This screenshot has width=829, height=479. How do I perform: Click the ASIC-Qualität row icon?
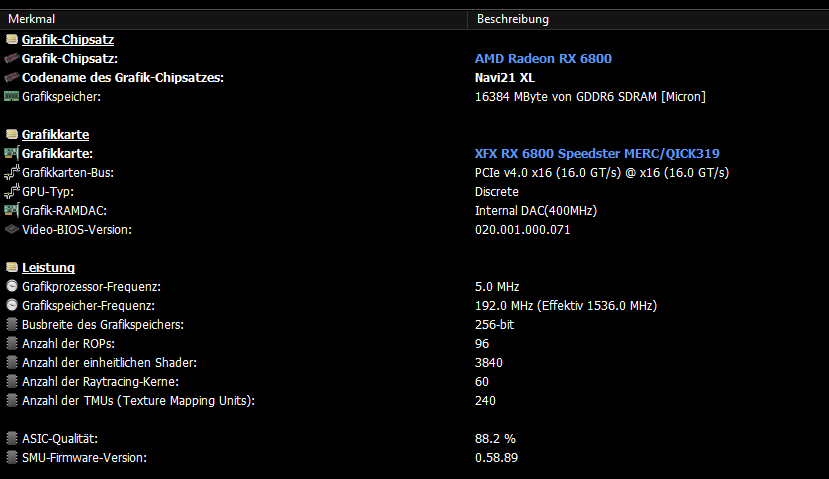pyautogui.click(x=12, y=439)
